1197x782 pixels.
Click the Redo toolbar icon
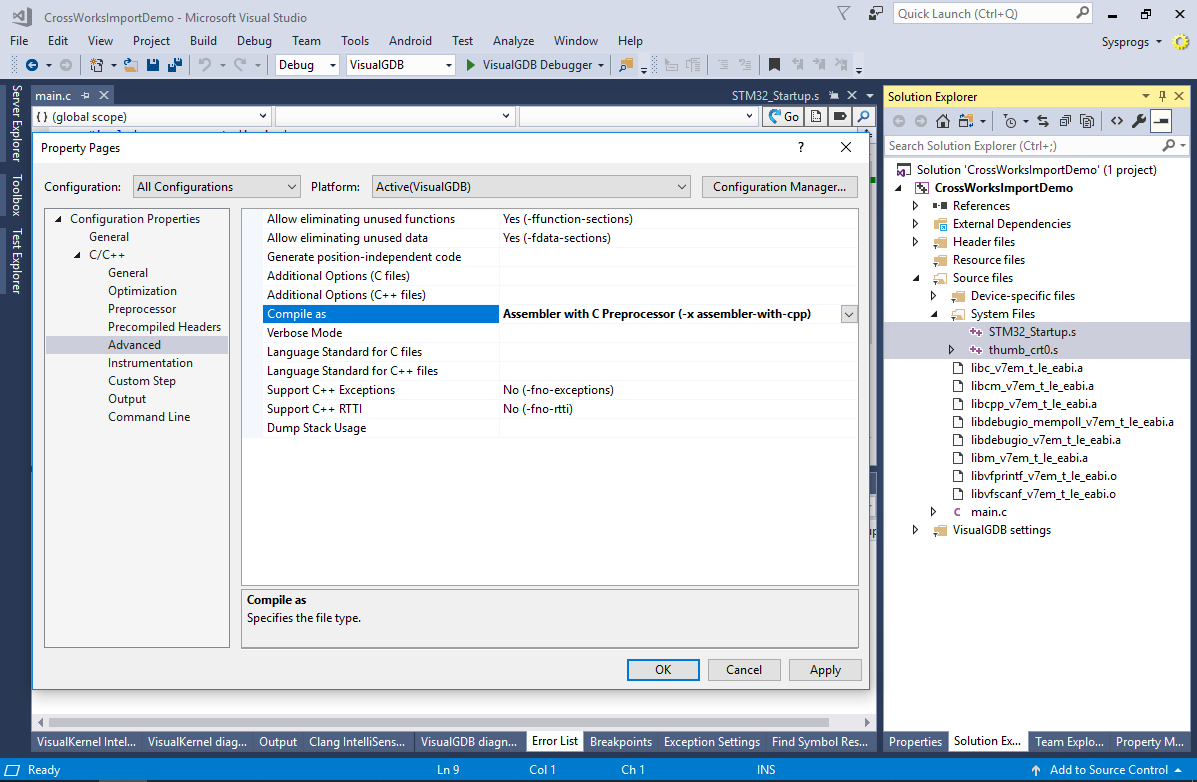[240, 65]
